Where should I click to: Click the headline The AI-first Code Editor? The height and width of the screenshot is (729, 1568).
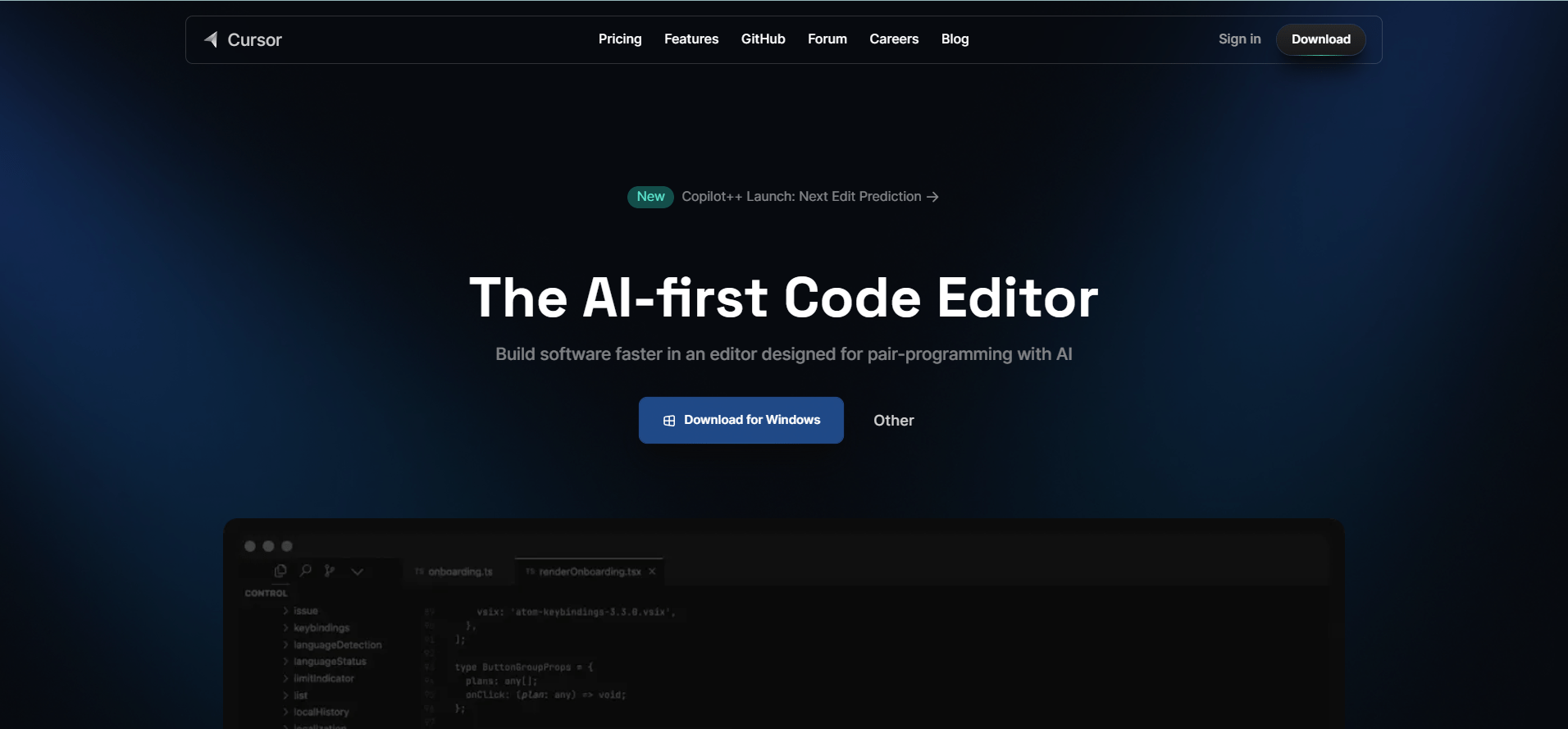pyautogui.click(x=783, y=297)
